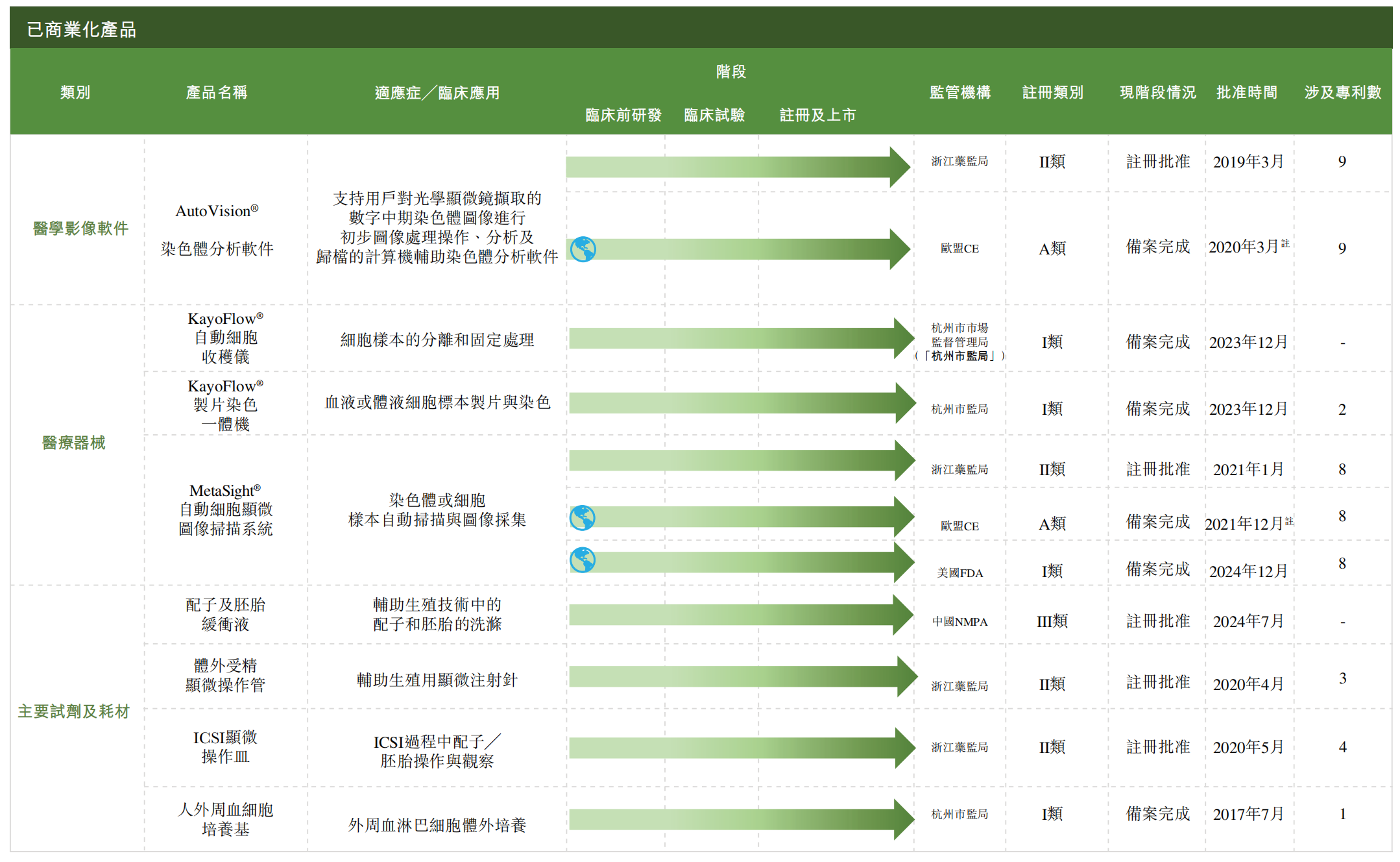
Task: Select the 浙江藥監局 regulator label for AutoVision
Action: point(959,162)
